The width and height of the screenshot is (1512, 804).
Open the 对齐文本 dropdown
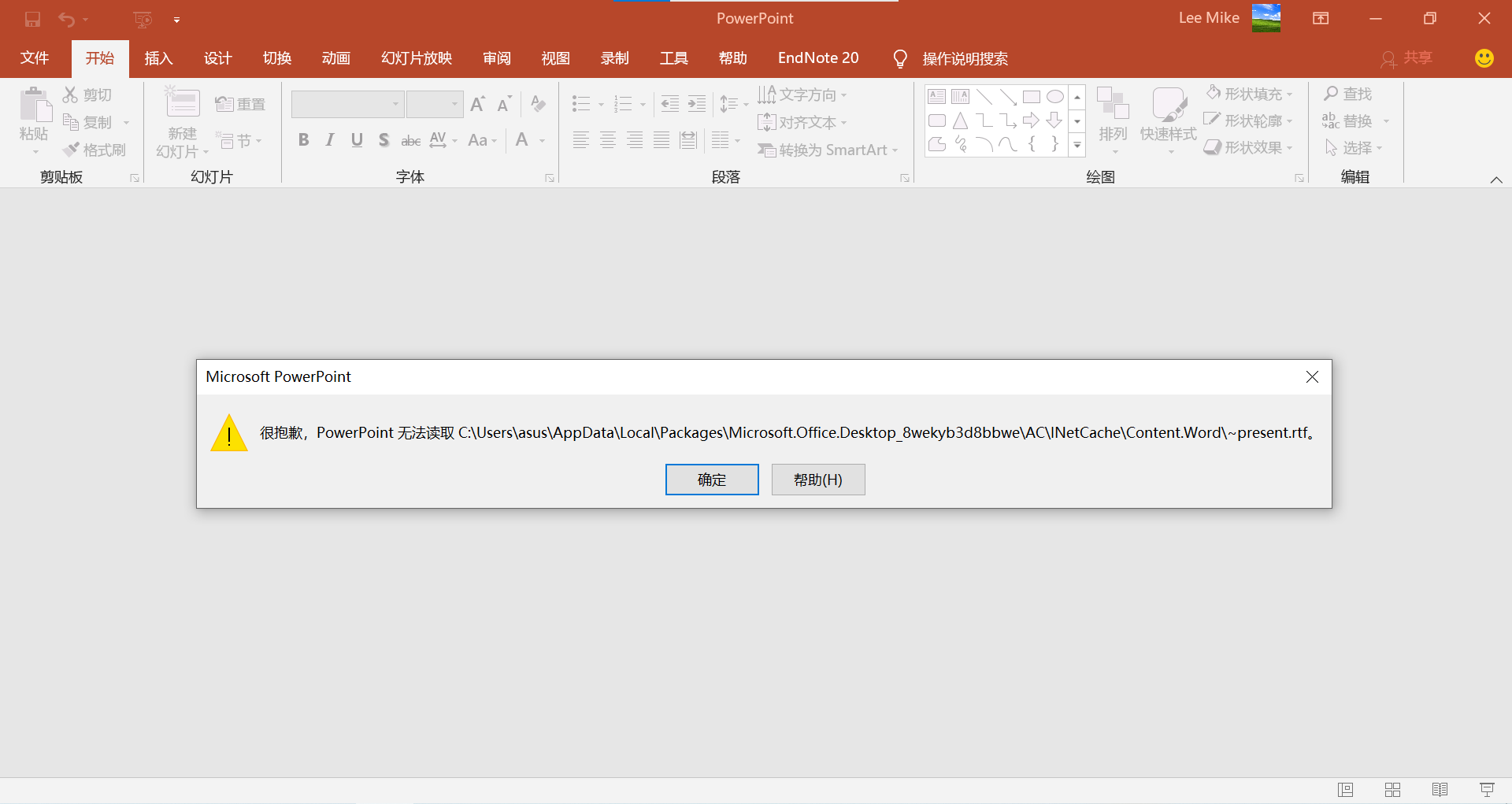[x=802, y=122]
